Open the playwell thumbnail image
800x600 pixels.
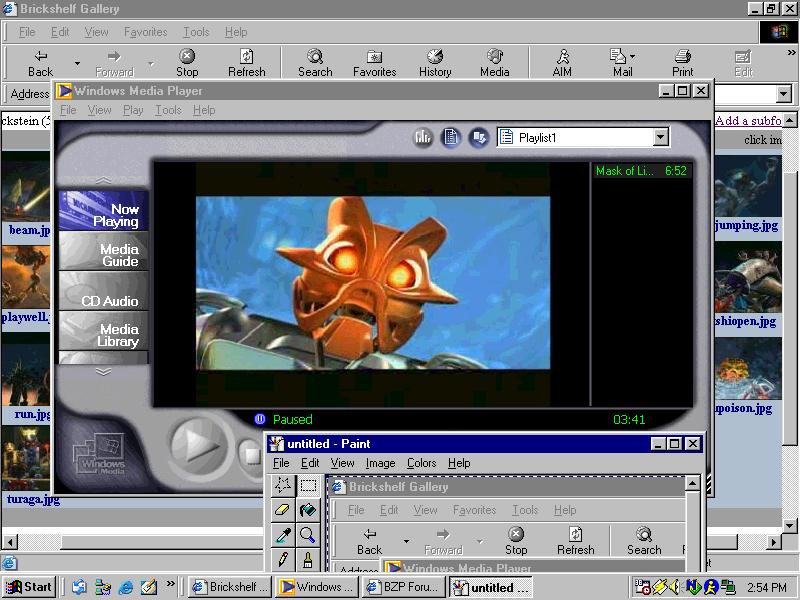tap(26, 277)
